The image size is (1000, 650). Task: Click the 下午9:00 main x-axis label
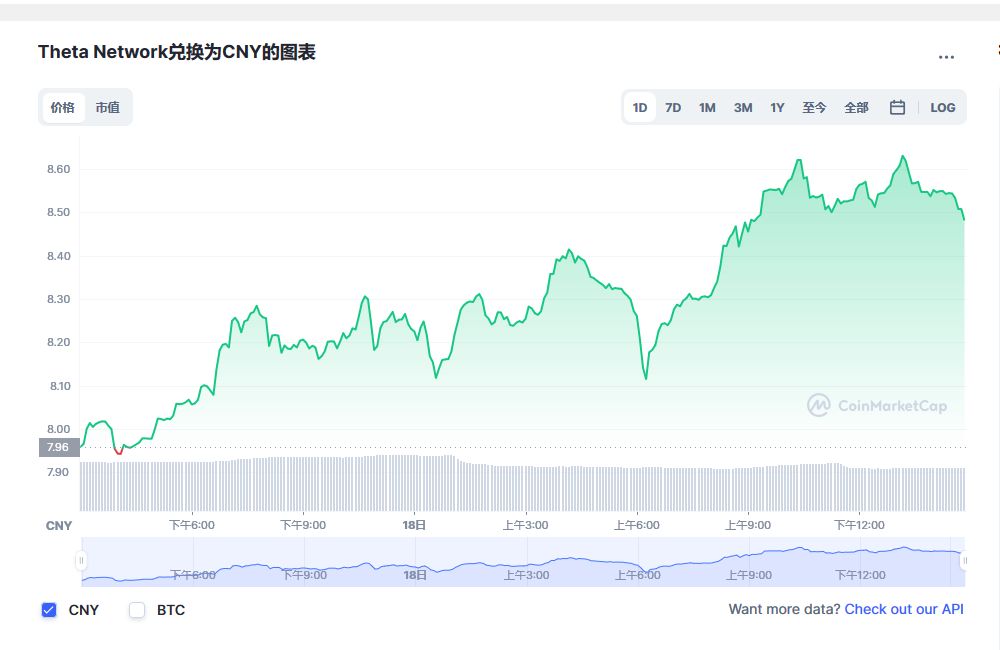pos(303,525)
